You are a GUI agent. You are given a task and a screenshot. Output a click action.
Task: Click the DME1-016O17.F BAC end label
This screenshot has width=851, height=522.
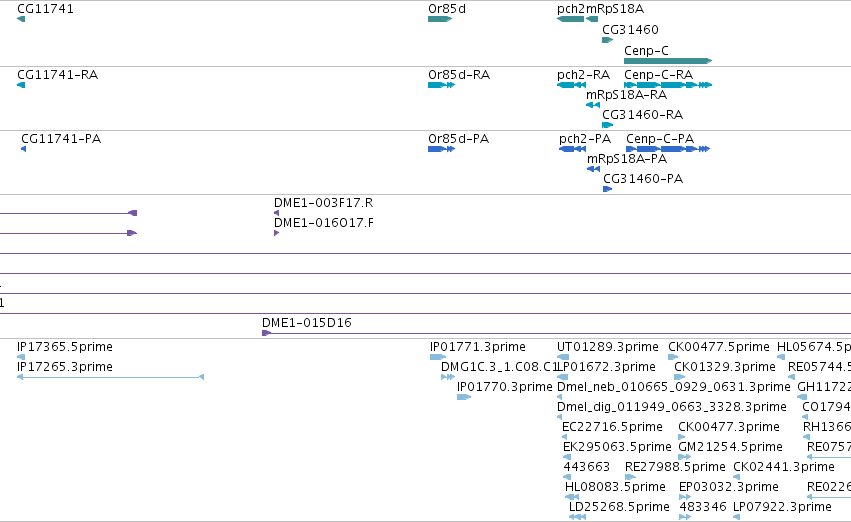click(323, 223)
